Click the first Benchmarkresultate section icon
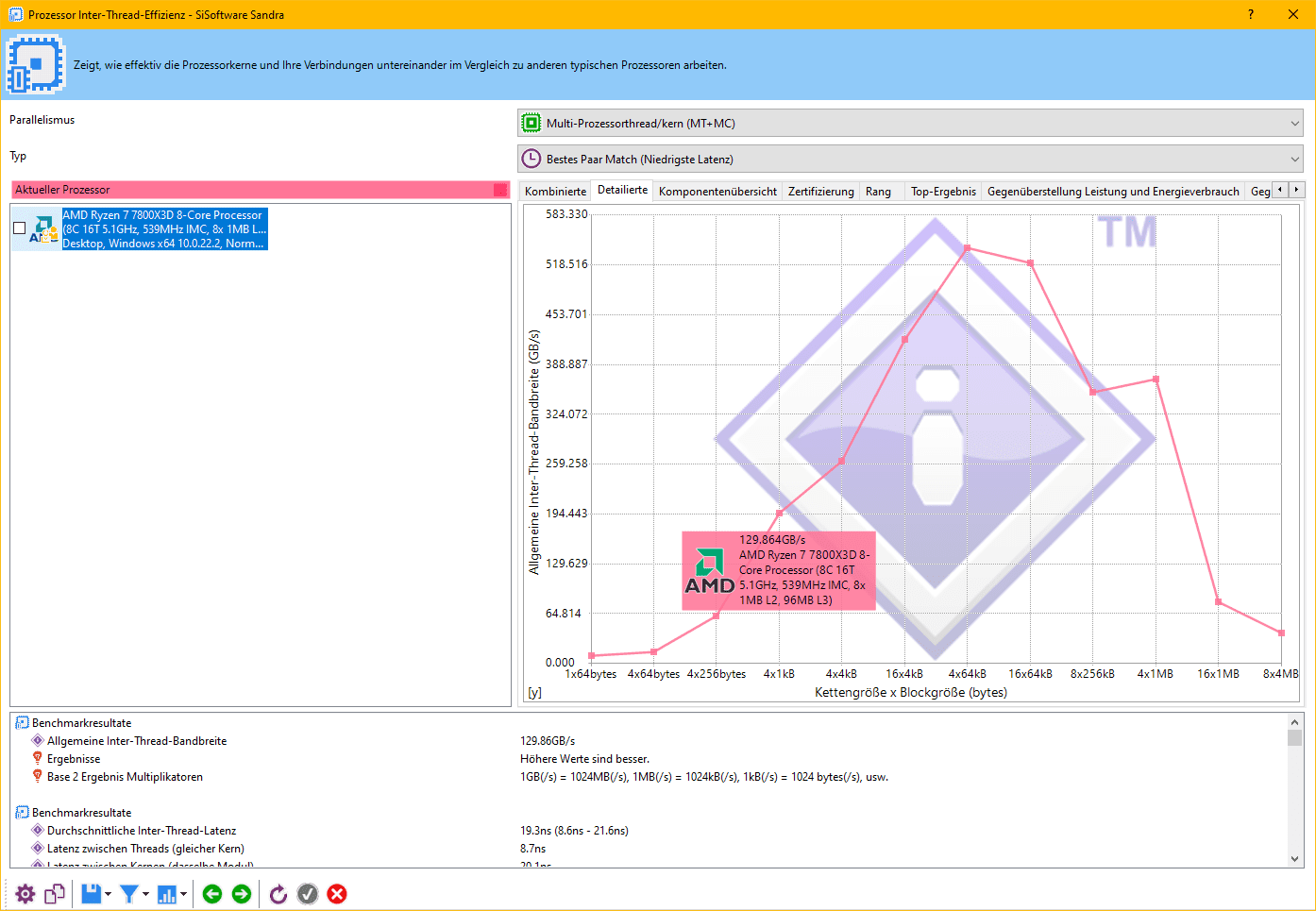The image size is (1316, 911). [22, 723]
